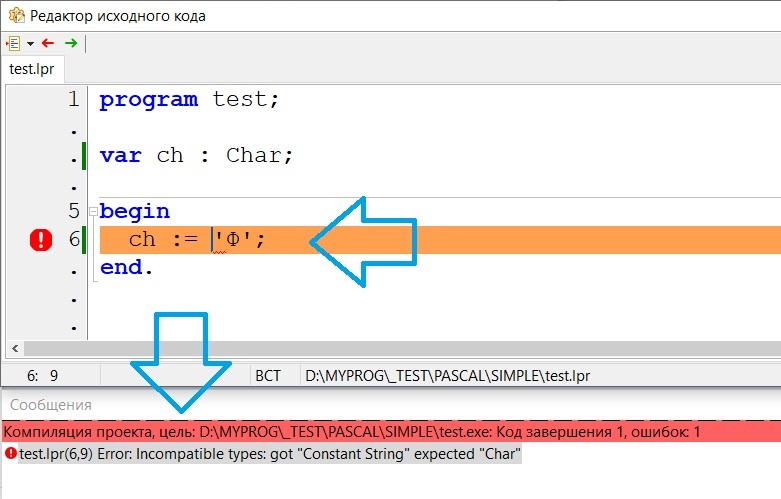
Task: Select the 'Incompatible types' error message
Action: point(269,454)
